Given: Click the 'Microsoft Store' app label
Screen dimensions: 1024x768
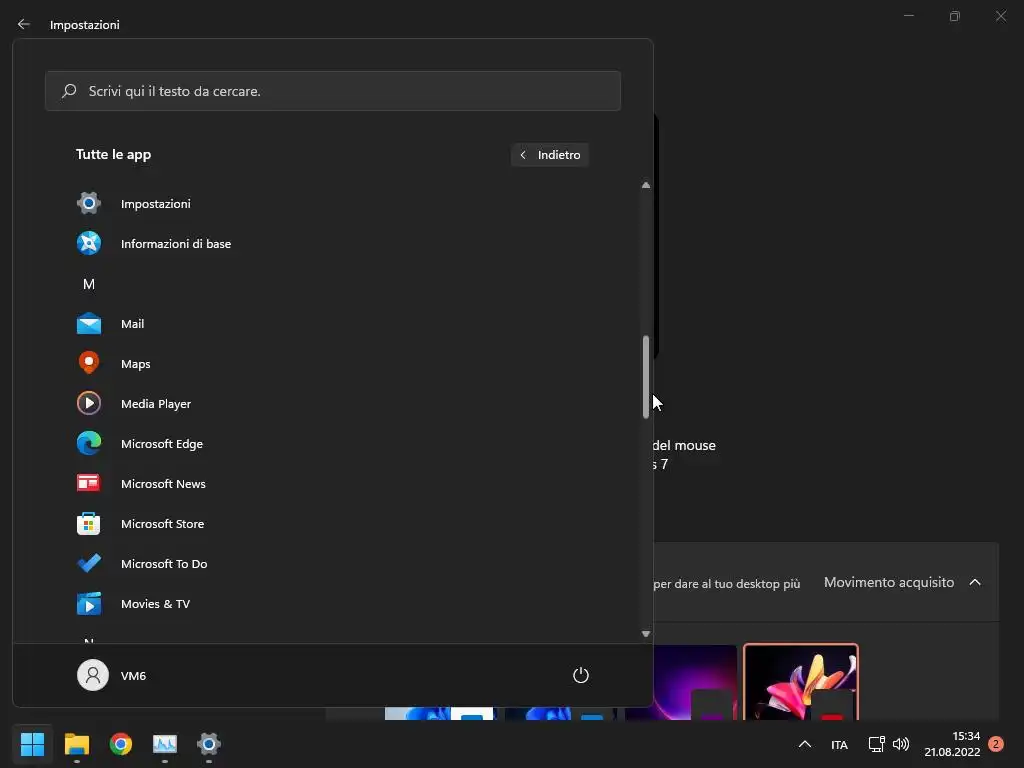Looking at the screenshot, I should coord(163,524).
